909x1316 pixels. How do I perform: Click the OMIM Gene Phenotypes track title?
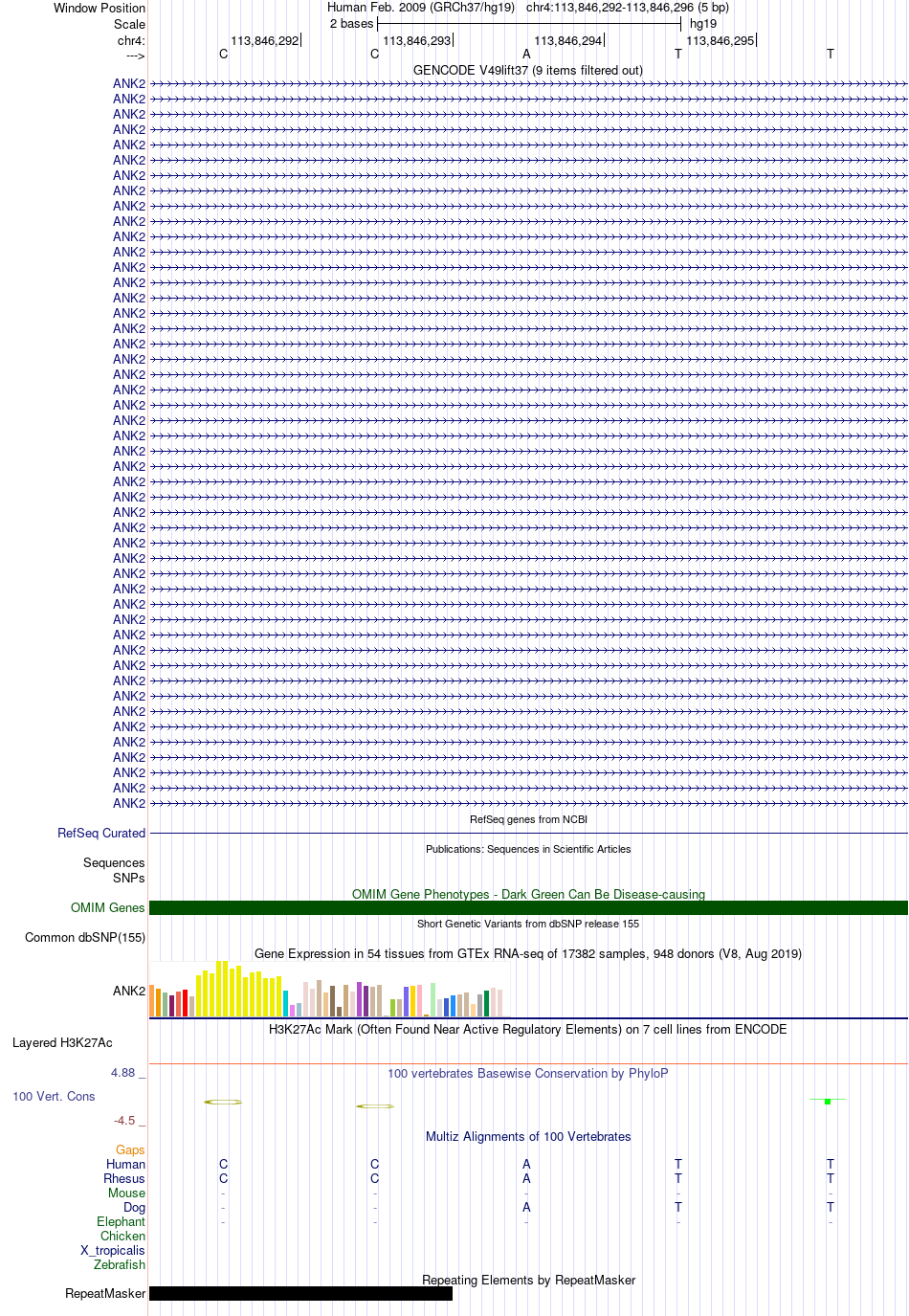pos(528,894)
